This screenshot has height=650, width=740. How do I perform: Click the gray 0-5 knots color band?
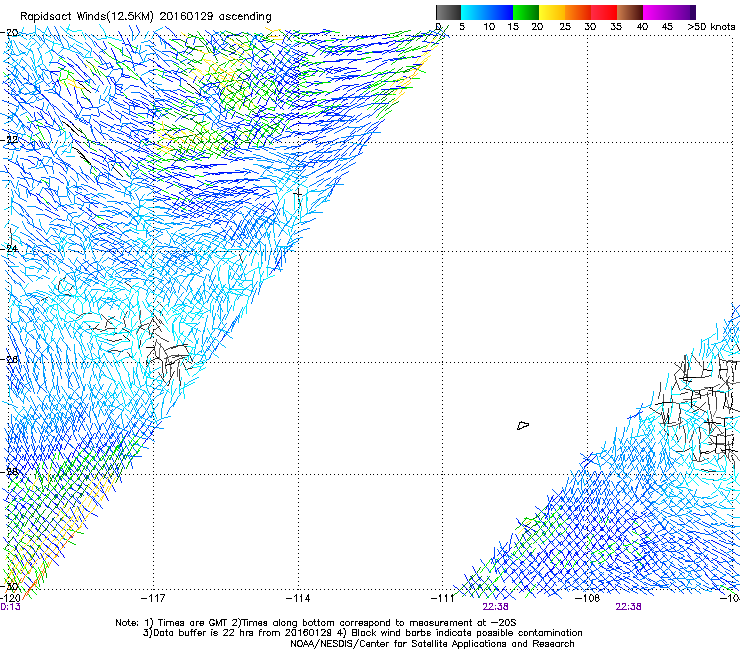[x=448, y=12]
